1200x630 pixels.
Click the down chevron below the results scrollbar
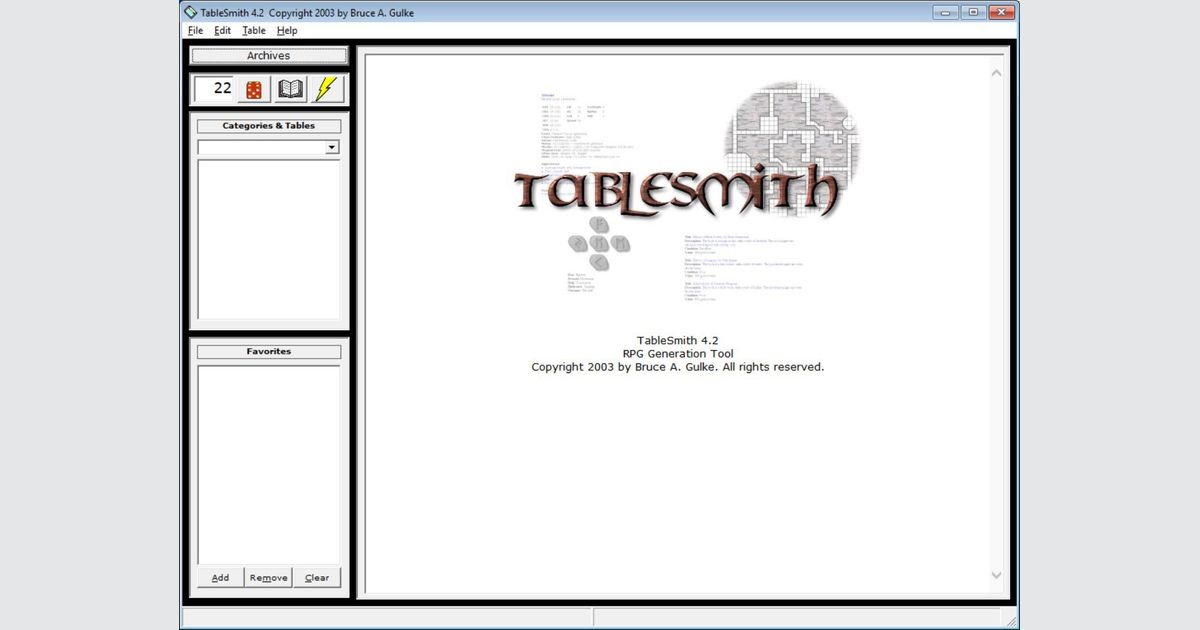[x=996, y=575]
